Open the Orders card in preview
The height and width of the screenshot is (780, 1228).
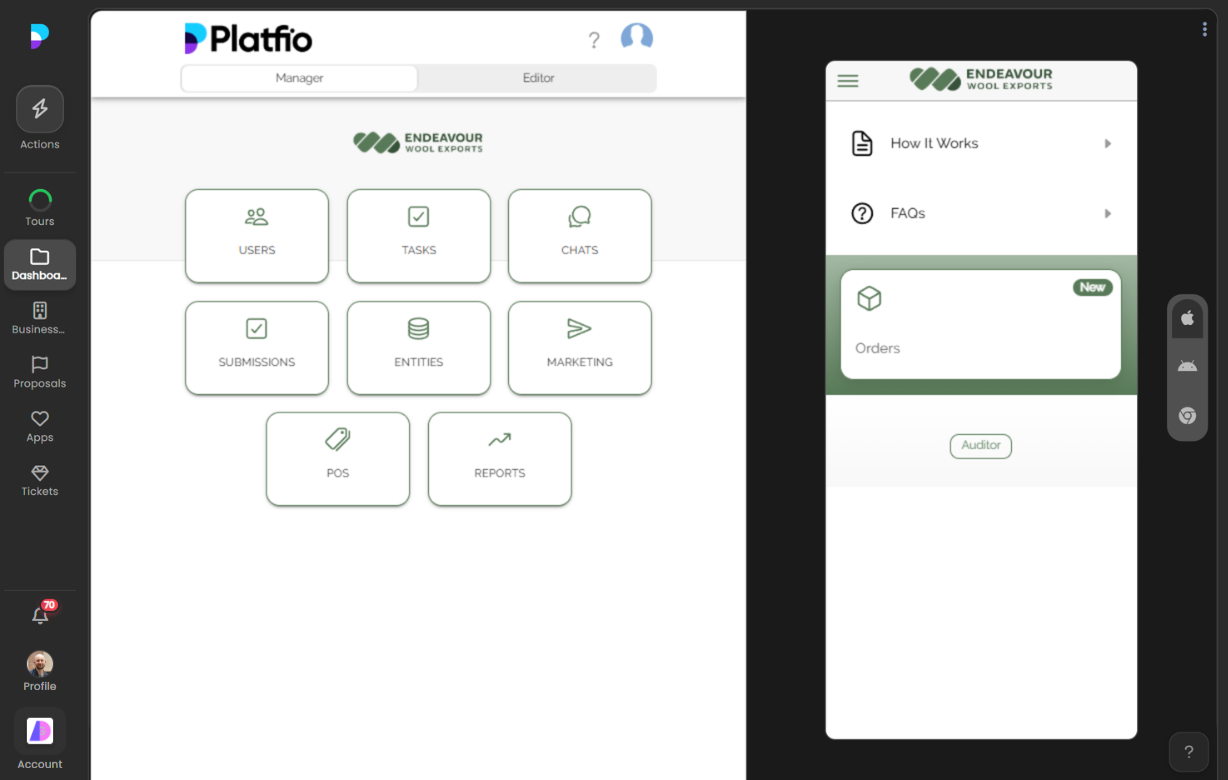tap(980, 325)
